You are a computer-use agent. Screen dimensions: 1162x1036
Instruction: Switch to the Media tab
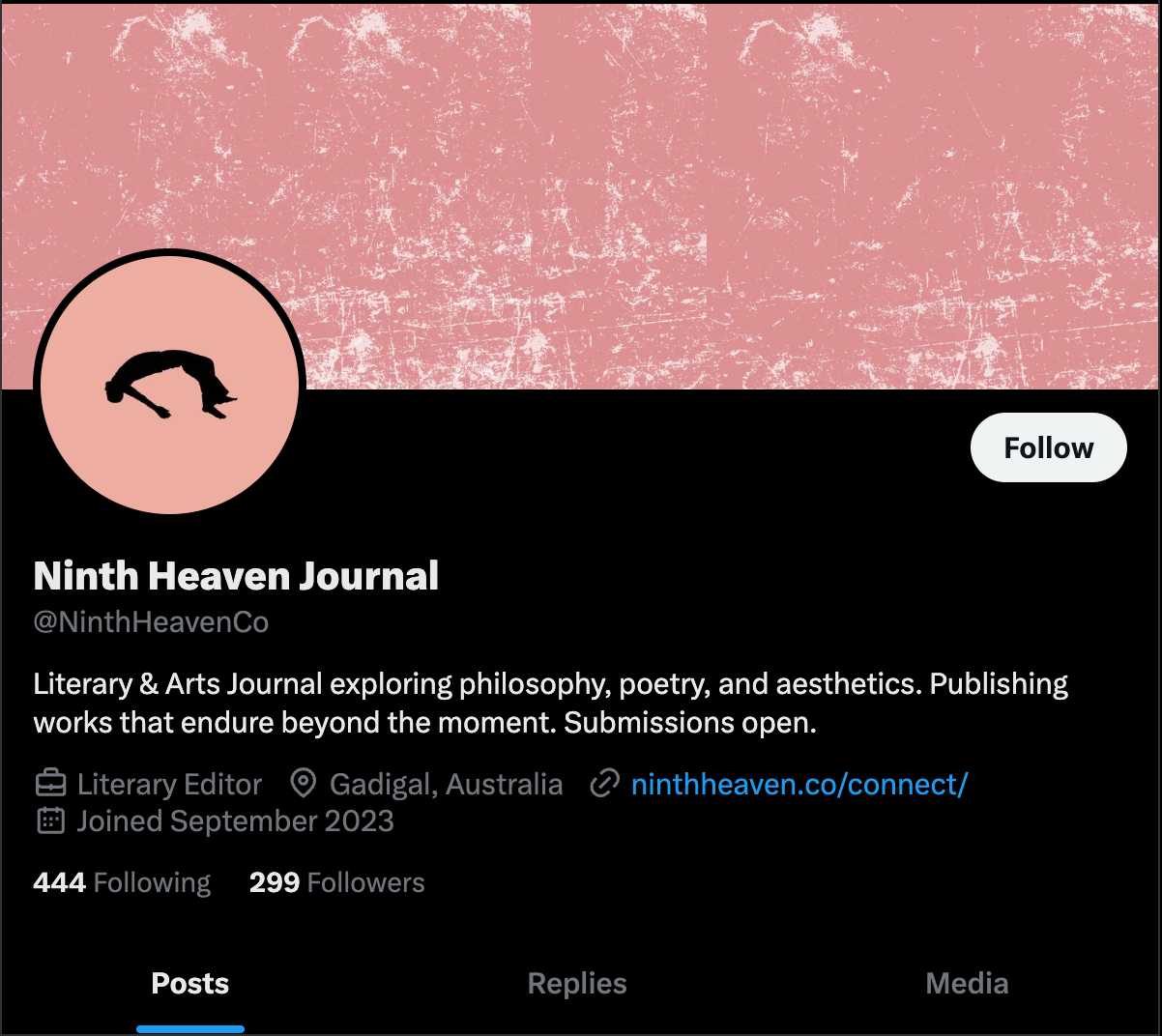click(967, 984)
